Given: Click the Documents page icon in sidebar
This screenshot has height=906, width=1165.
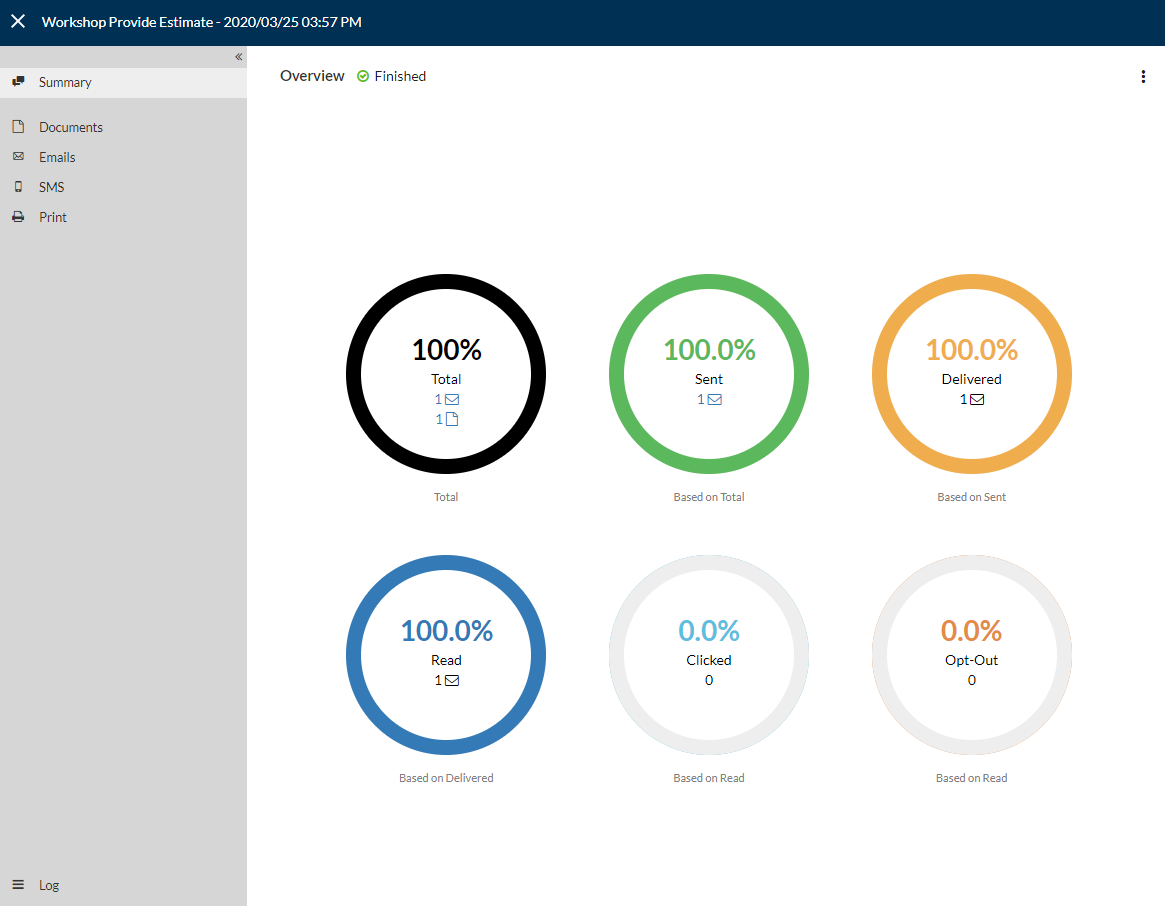Looking at the screenshot, I should pos(19,126).
